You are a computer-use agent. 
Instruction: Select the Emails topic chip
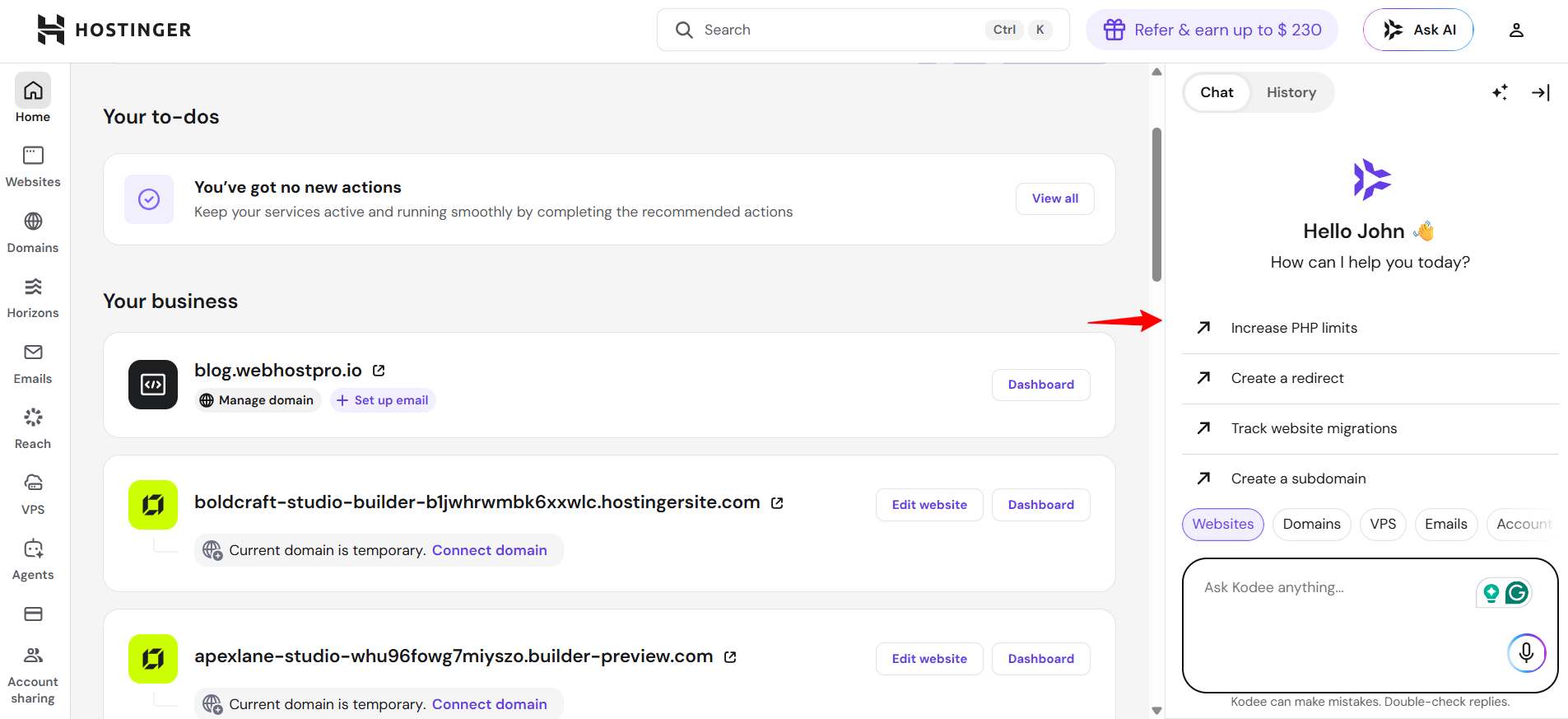(x=1446, y=525)
